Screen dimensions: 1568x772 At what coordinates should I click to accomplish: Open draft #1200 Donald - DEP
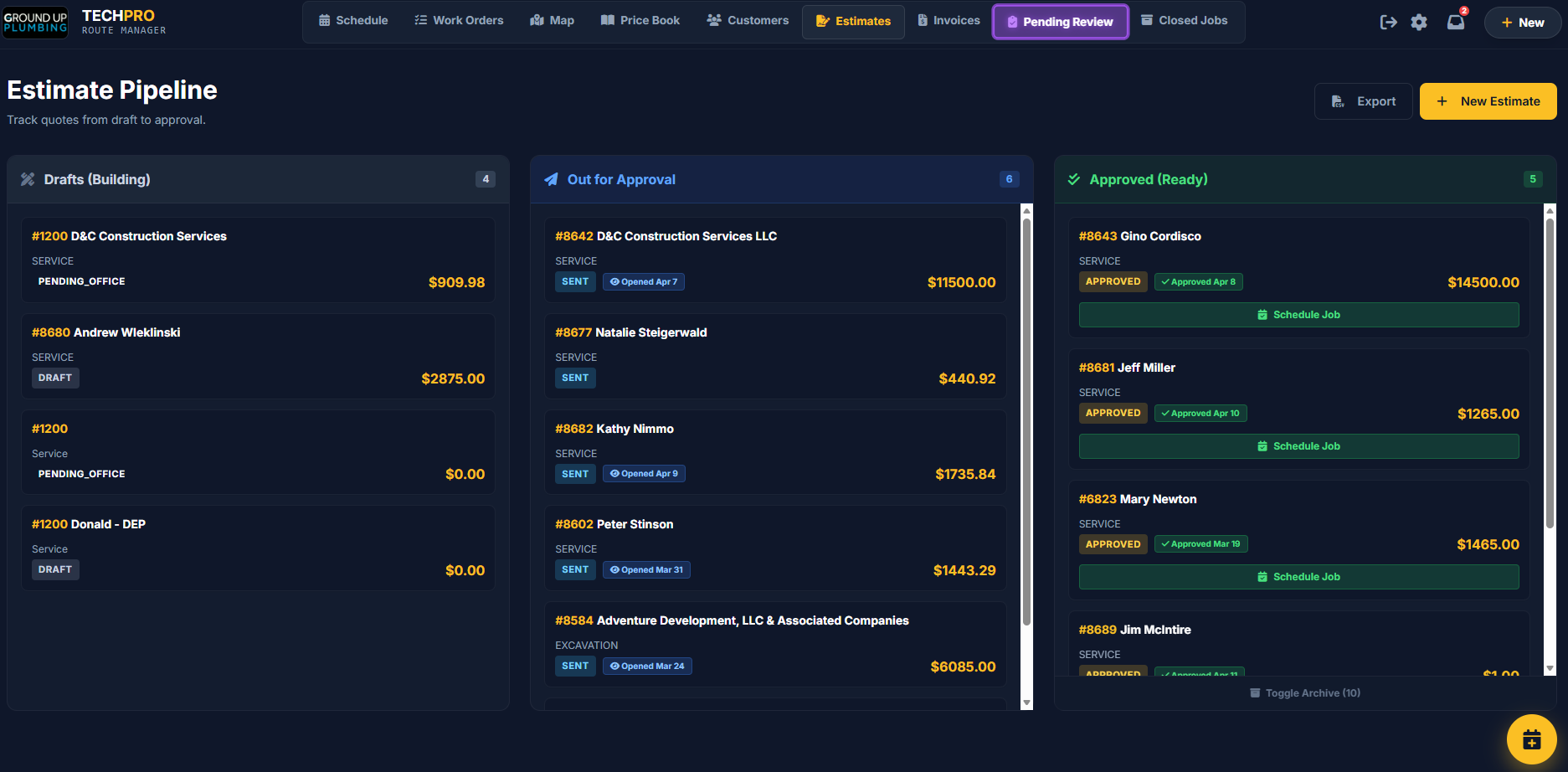[x=258, y=548]
